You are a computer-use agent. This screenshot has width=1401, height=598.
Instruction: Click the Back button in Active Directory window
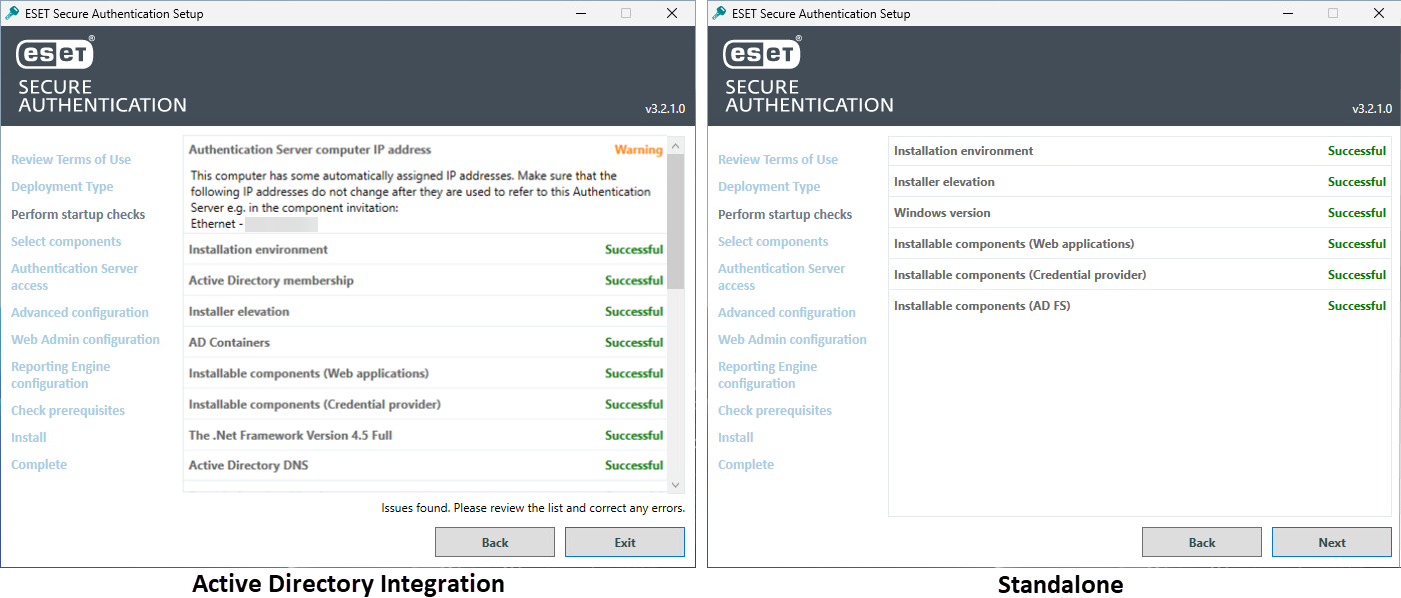click(495, 542)
